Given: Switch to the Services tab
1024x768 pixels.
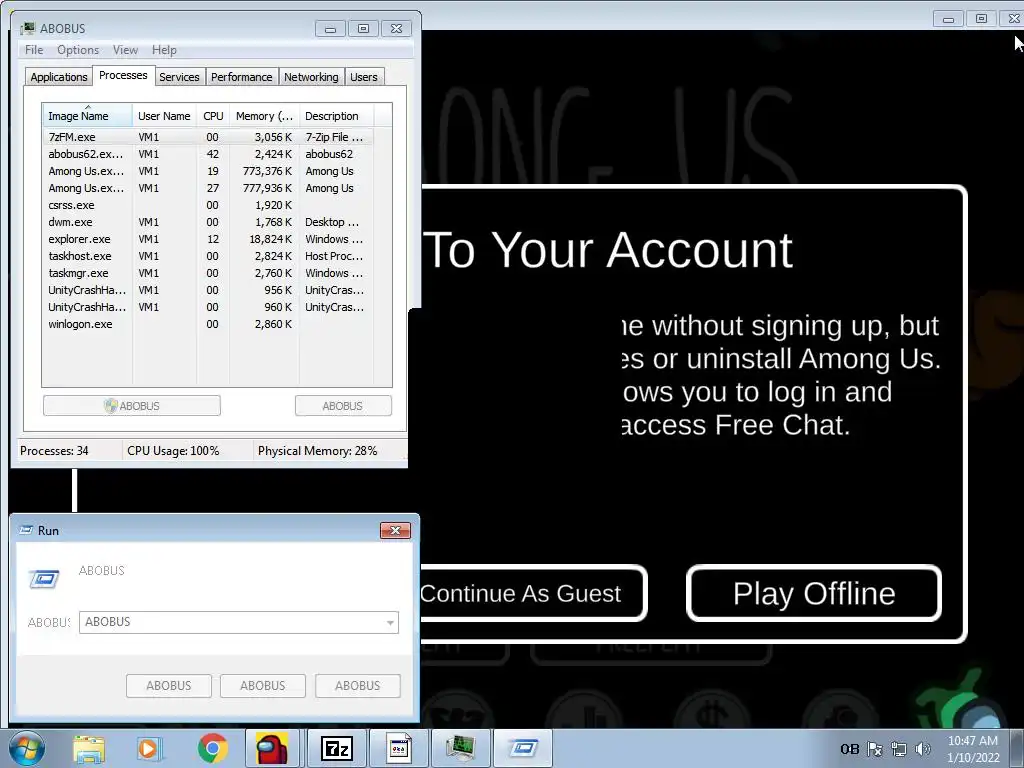Looking at the screenshot, I should [x=179, y=77].
